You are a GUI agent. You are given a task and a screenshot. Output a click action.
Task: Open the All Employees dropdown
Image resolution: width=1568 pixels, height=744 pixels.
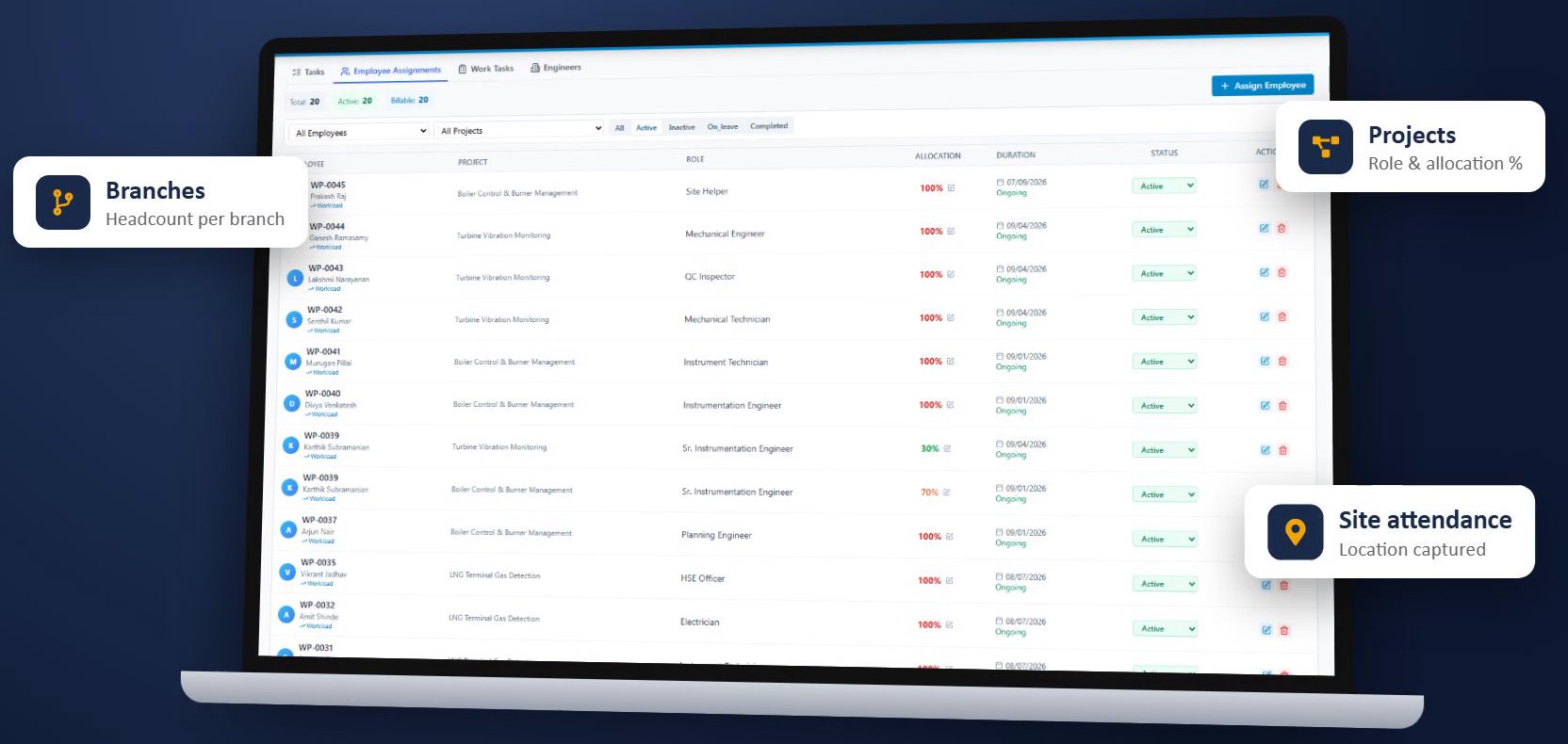(x=359, y=132)
